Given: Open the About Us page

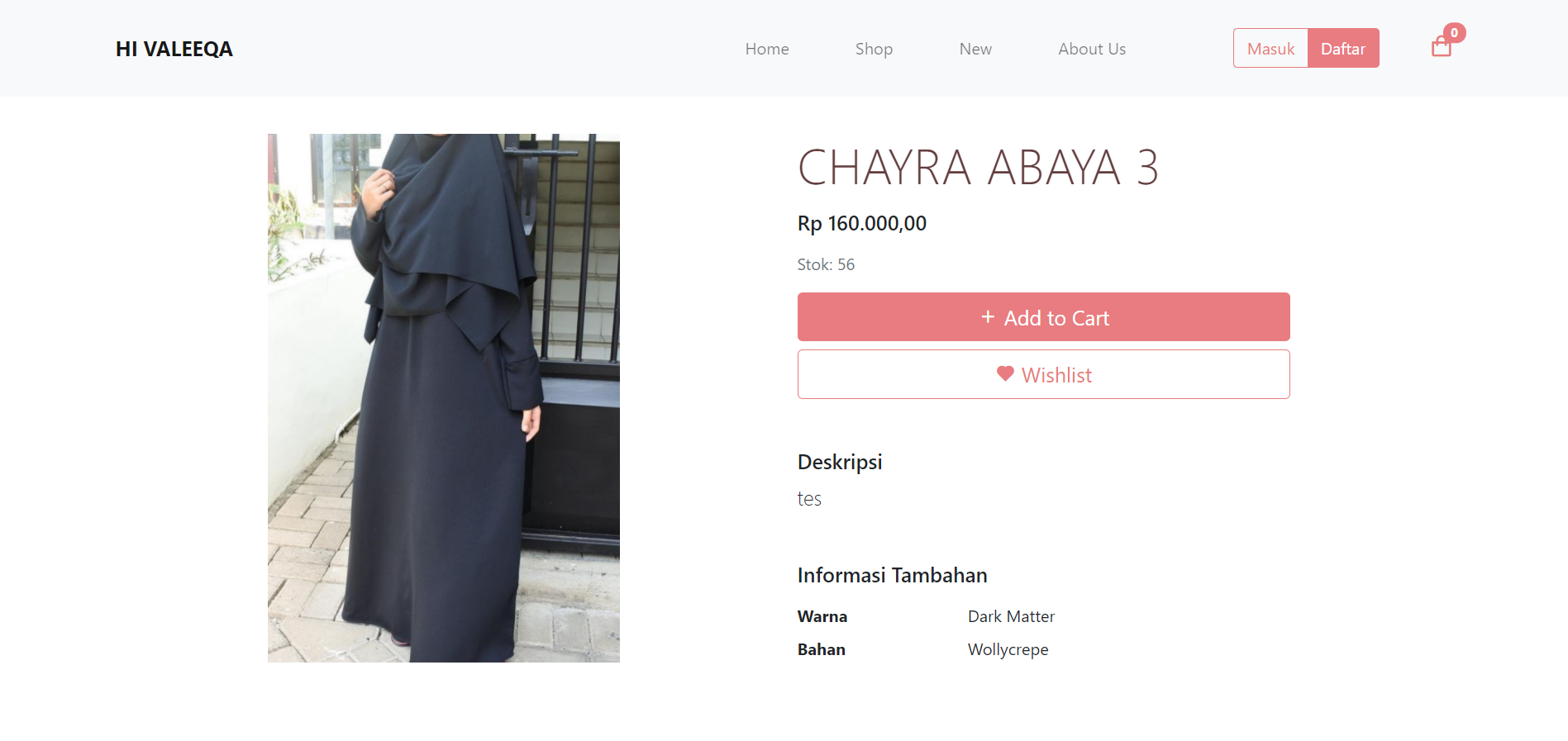Looking at the screenshot, I should point(1092,49).
